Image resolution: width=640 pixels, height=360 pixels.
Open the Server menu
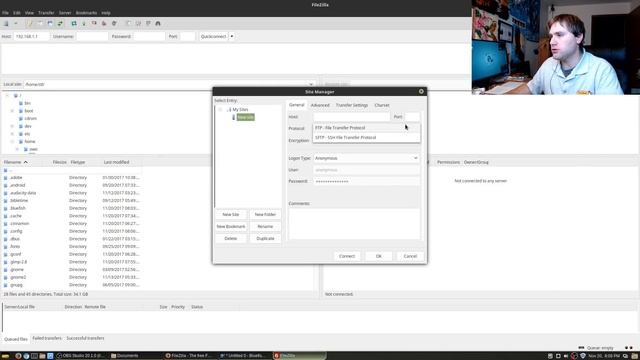tap(65, 13)
